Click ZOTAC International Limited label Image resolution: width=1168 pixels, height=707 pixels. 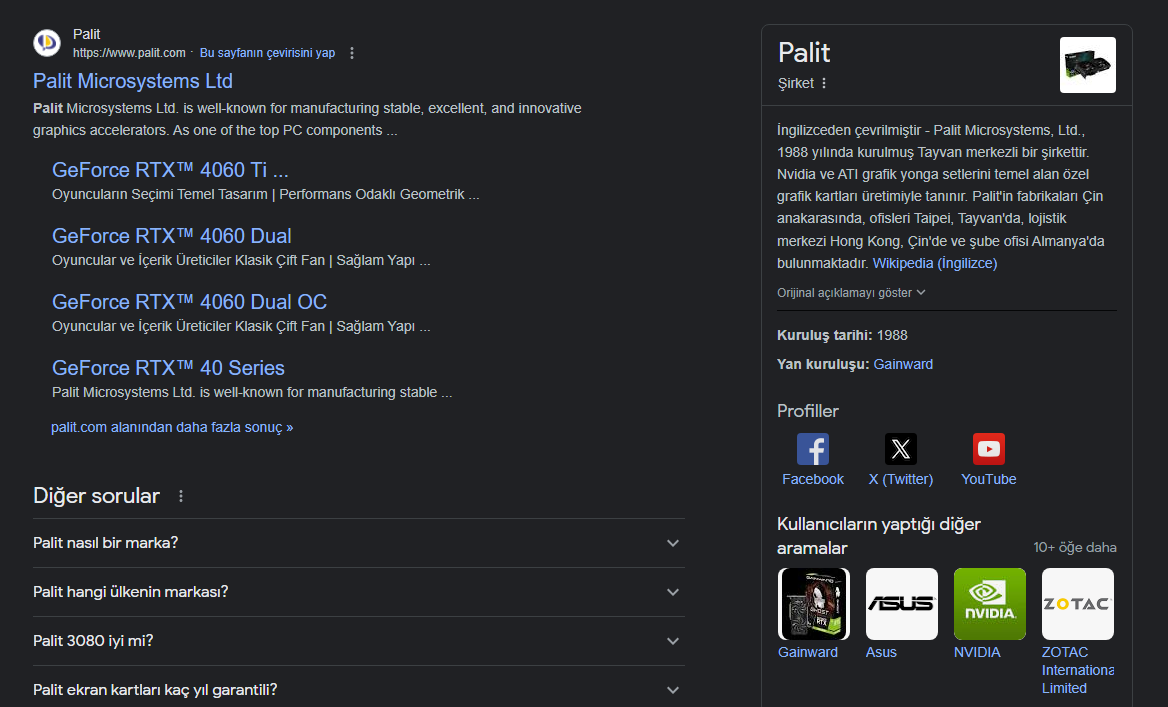1077,670
